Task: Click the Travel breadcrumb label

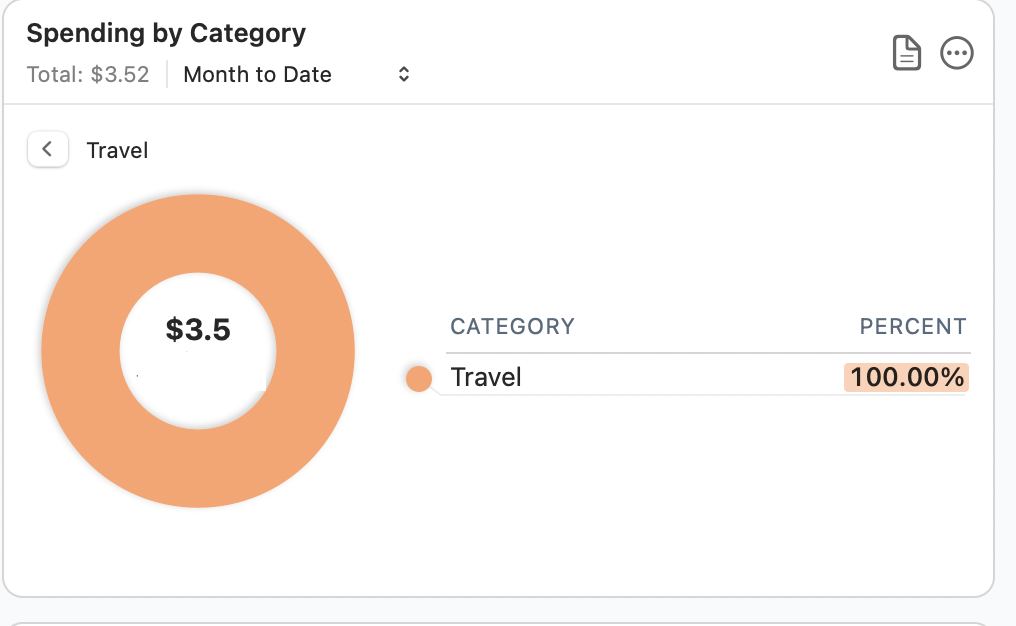Action: coord(117,150)
